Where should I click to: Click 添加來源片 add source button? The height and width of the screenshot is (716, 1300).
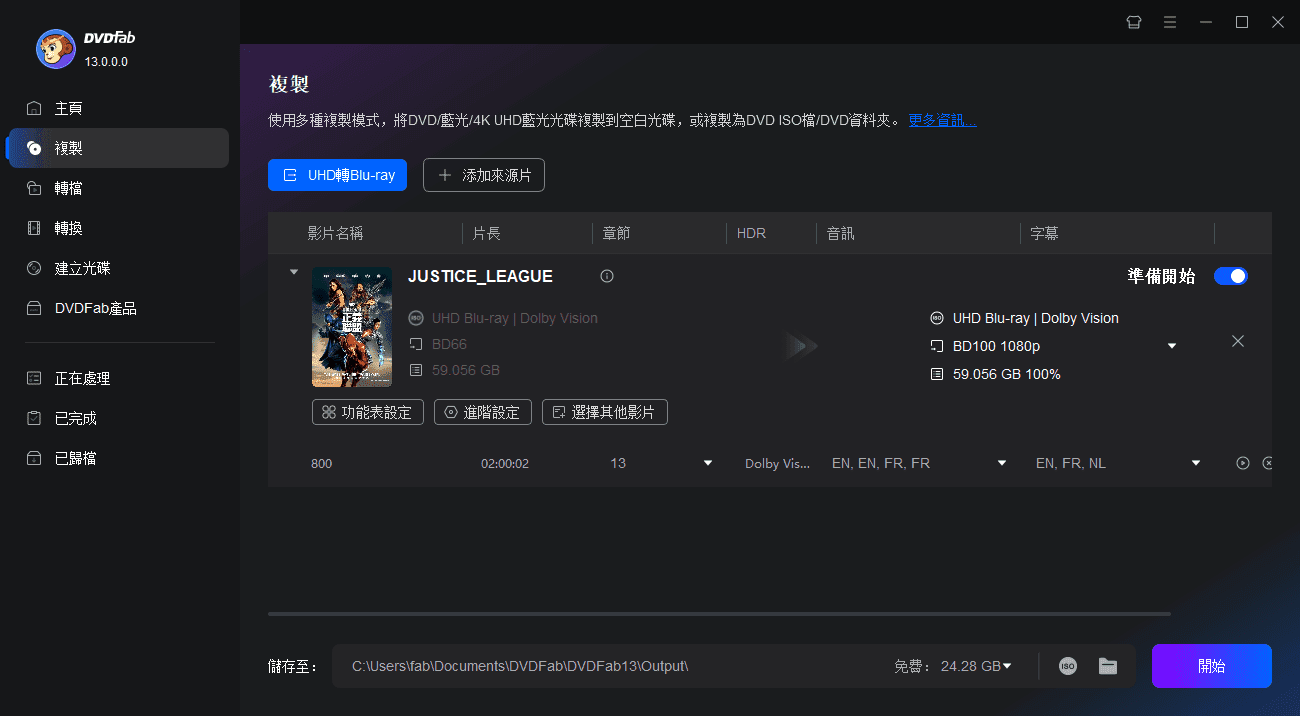(x=484, y=175)
